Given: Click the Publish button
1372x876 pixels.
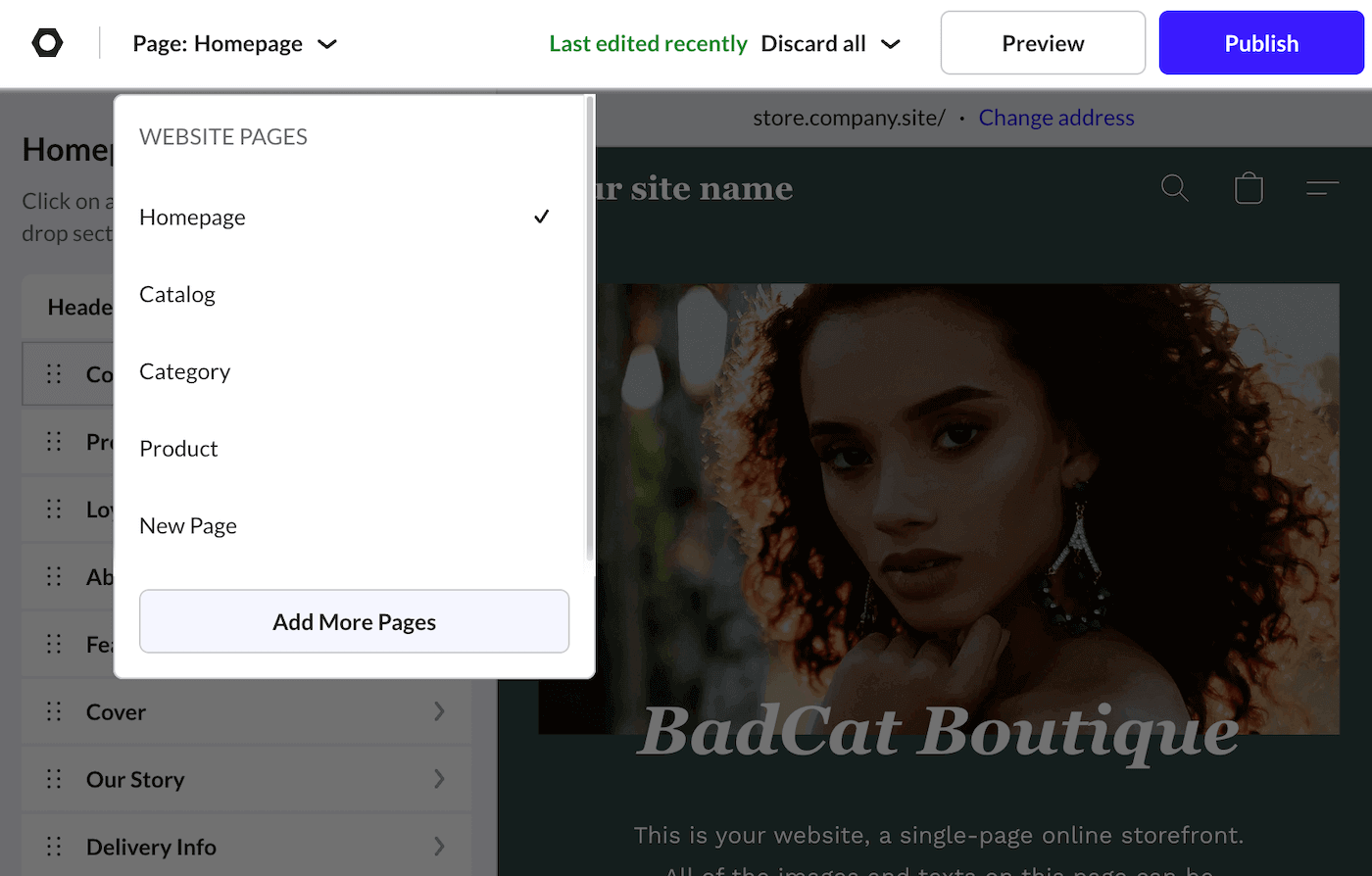Looking at the screenshot, I should [1261, 43].
